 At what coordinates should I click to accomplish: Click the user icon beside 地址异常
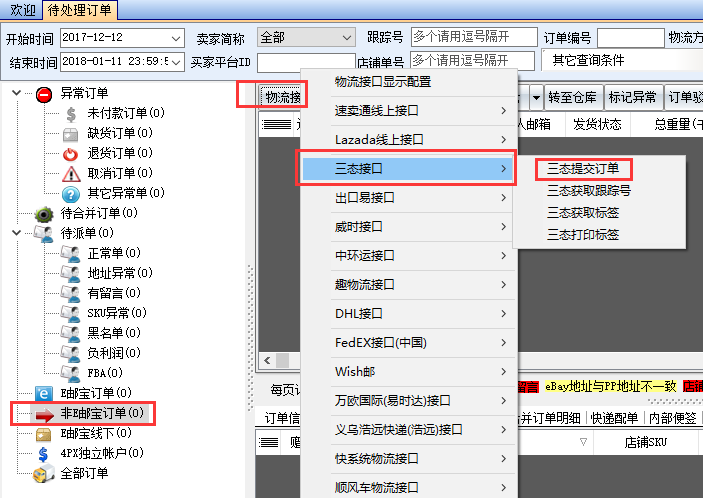[70, 273]
